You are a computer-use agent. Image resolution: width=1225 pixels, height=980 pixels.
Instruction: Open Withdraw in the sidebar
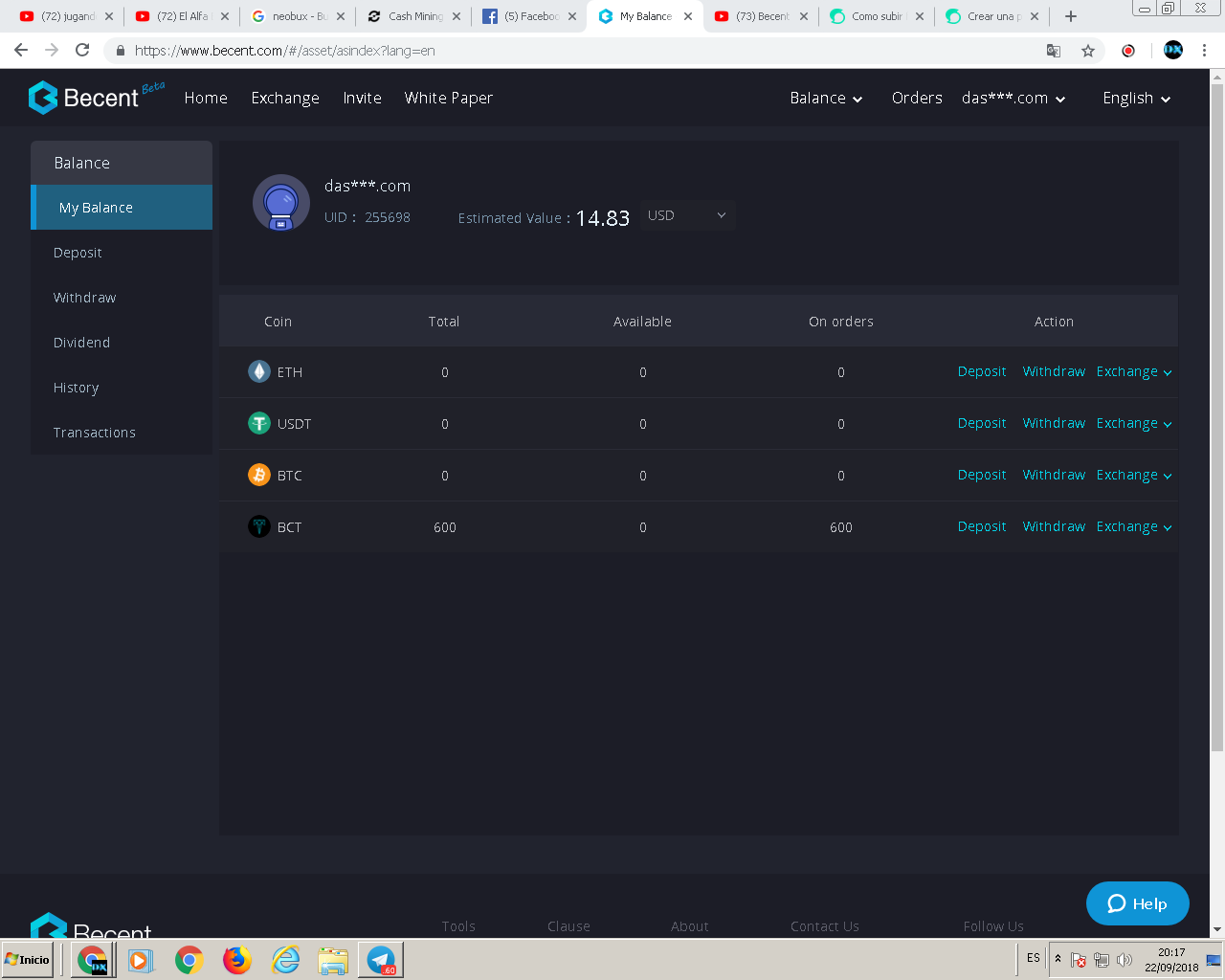[122, 298]
